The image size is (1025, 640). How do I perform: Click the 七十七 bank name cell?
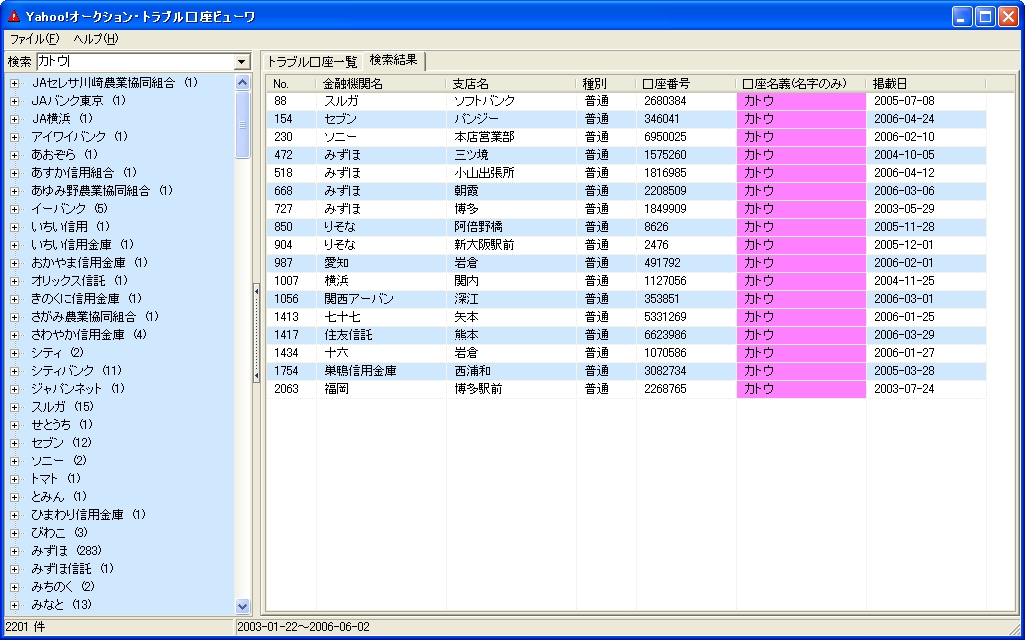381,317
